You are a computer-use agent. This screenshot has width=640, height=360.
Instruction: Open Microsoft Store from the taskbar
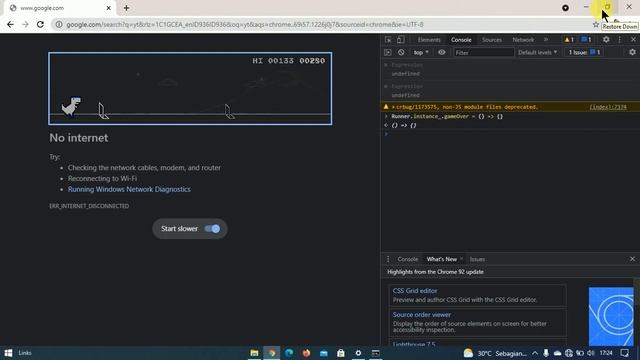click(341, 353)
